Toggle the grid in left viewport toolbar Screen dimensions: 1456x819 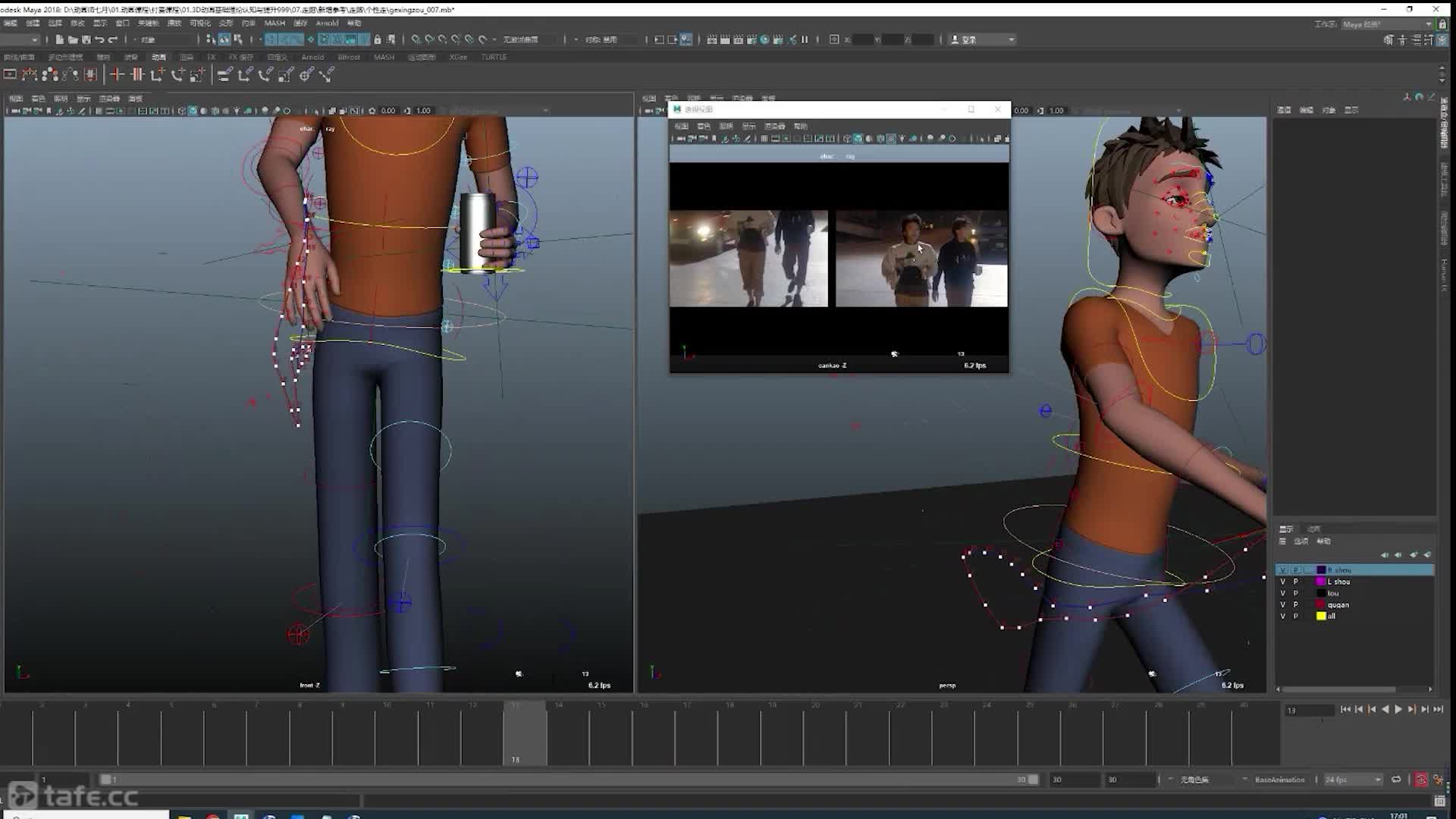pos(99,111)
